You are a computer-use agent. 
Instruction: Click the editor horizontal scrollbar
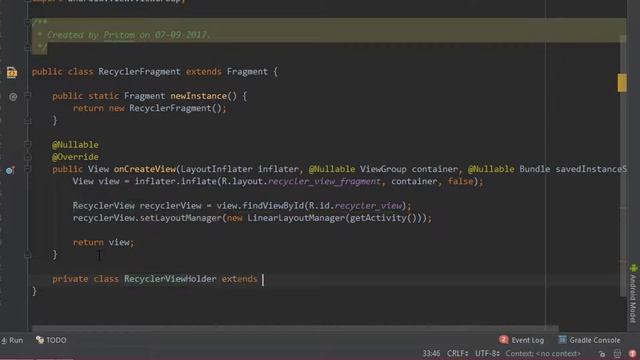(x=295, y=328)
